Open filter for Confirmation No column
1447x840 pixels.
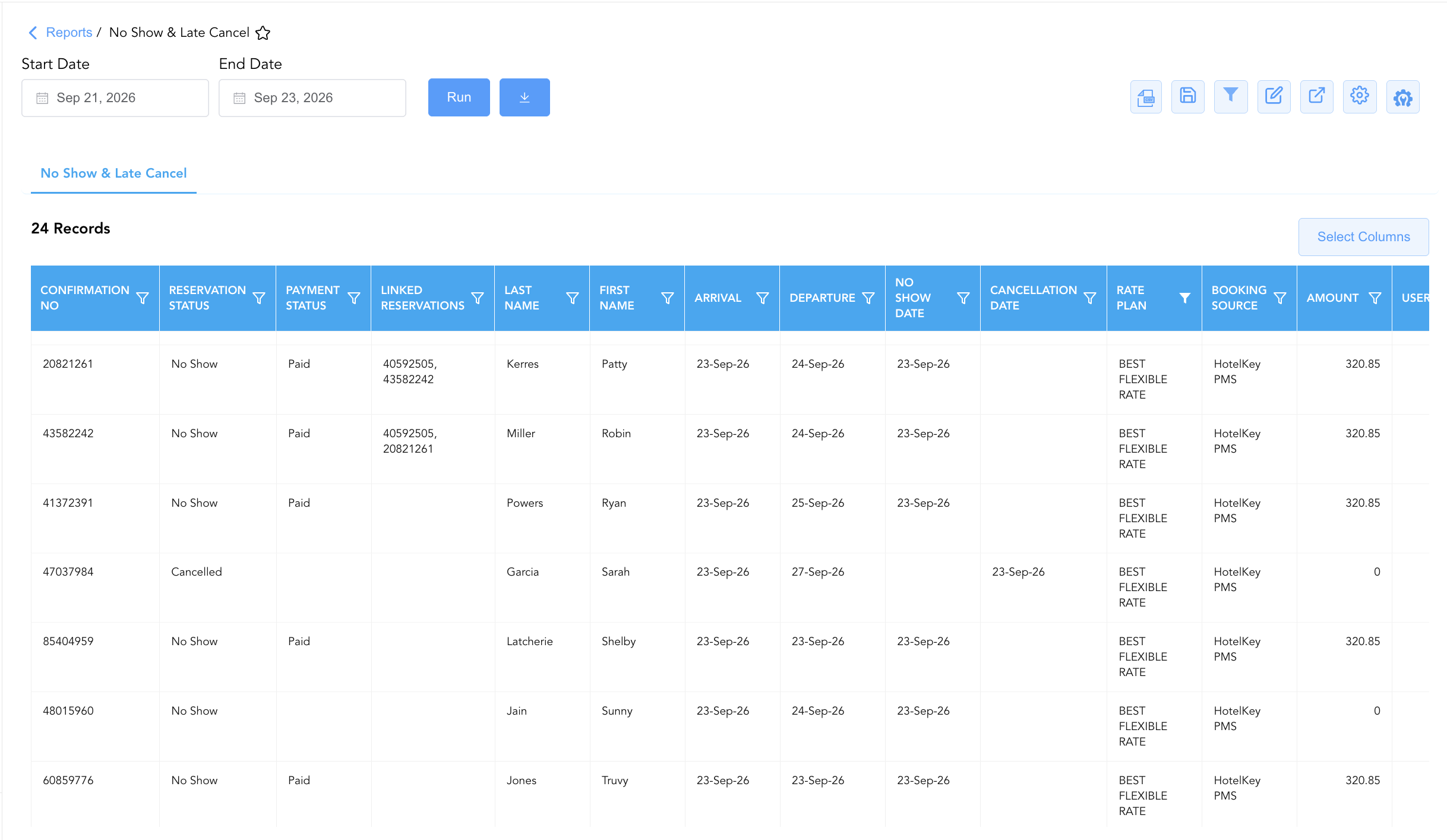point(143,298)
